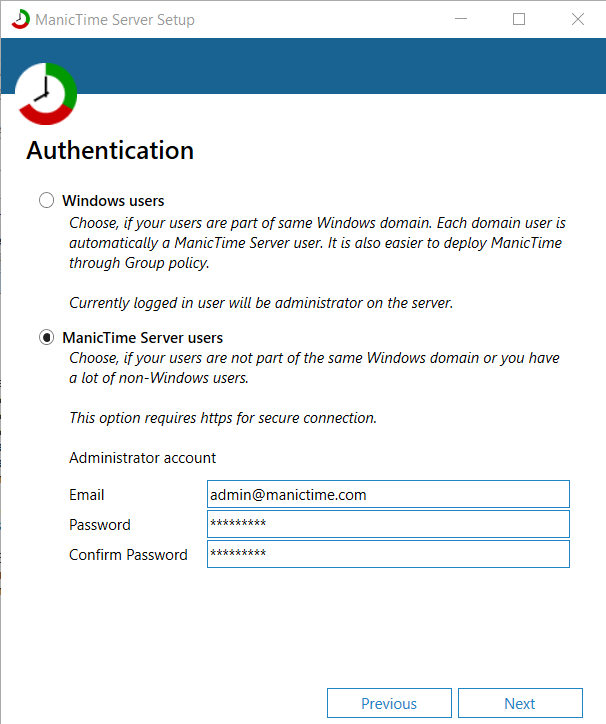Click the large ManicTime clock logo
Viewport: 606px width, 724px height.
(x=46, y=94)
